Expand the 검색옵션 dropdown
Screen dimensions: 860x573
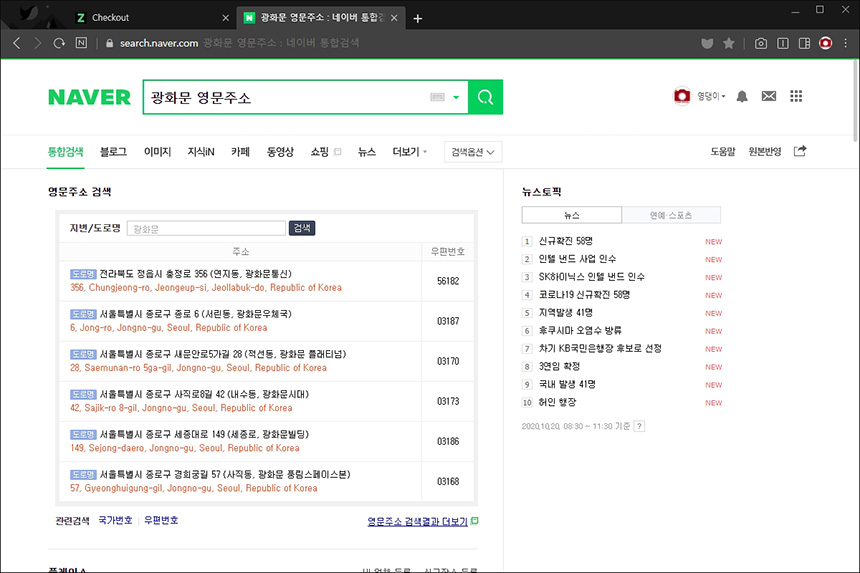point(473,152)
